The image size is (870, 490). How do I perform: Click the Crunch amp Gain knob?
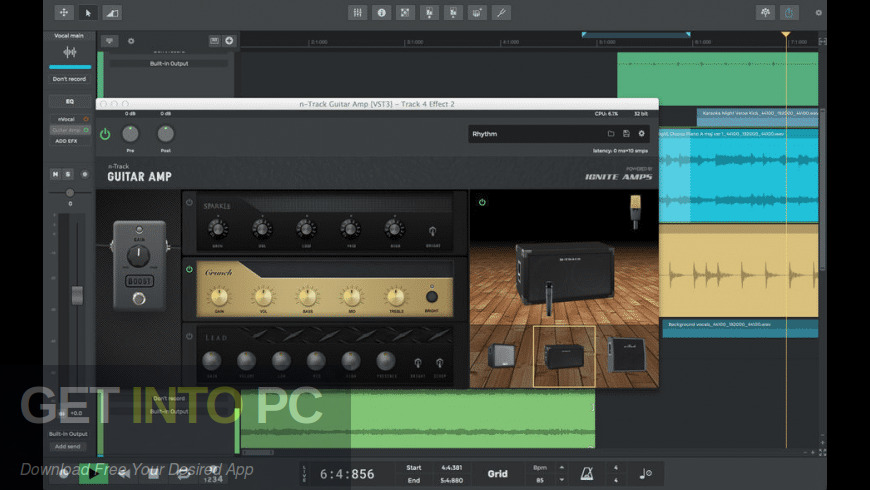219,297
